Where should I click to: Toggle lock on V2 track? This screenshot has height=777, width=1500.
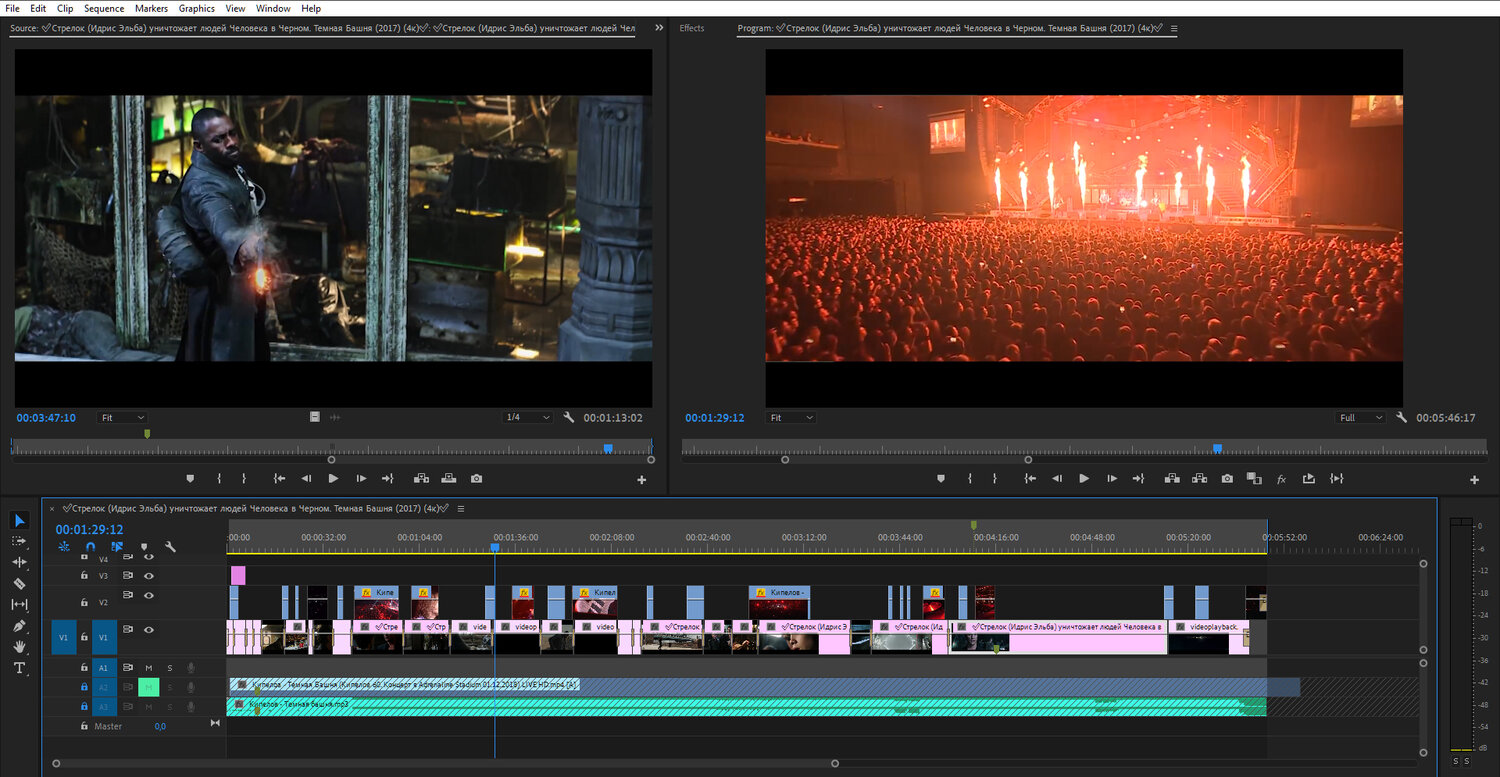pyautogui.click(x=84, y=601)
